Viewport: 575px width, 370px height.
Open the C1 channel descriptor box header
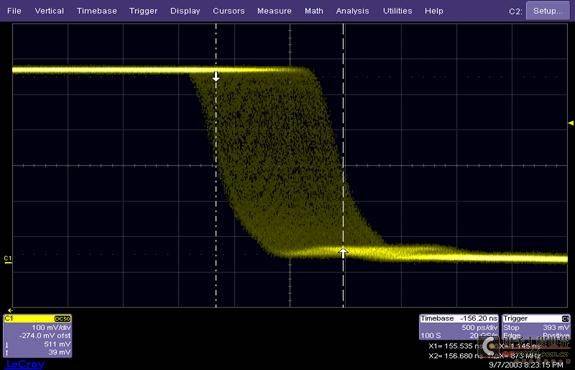click(x=37, y=319)
